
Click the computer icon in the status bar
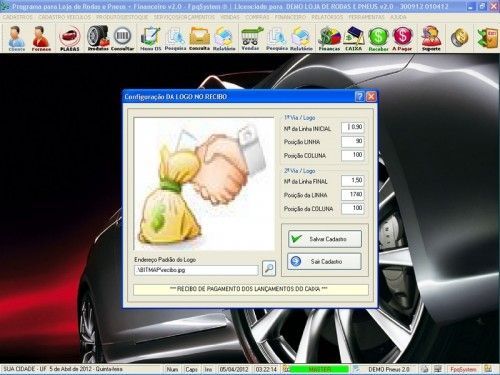(x=438, y=369)
